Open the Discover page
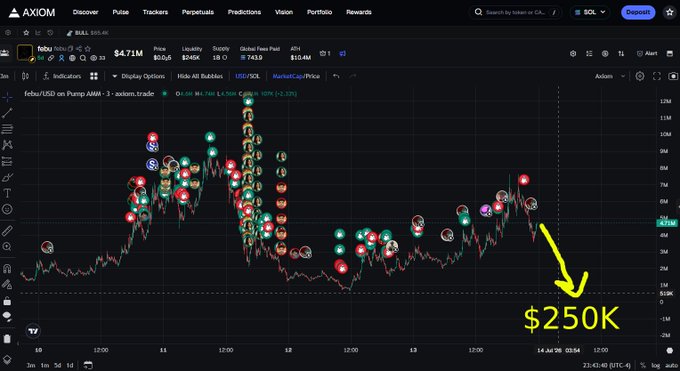The width and height of the screenshot is (680, 371). tap(85, 12)
